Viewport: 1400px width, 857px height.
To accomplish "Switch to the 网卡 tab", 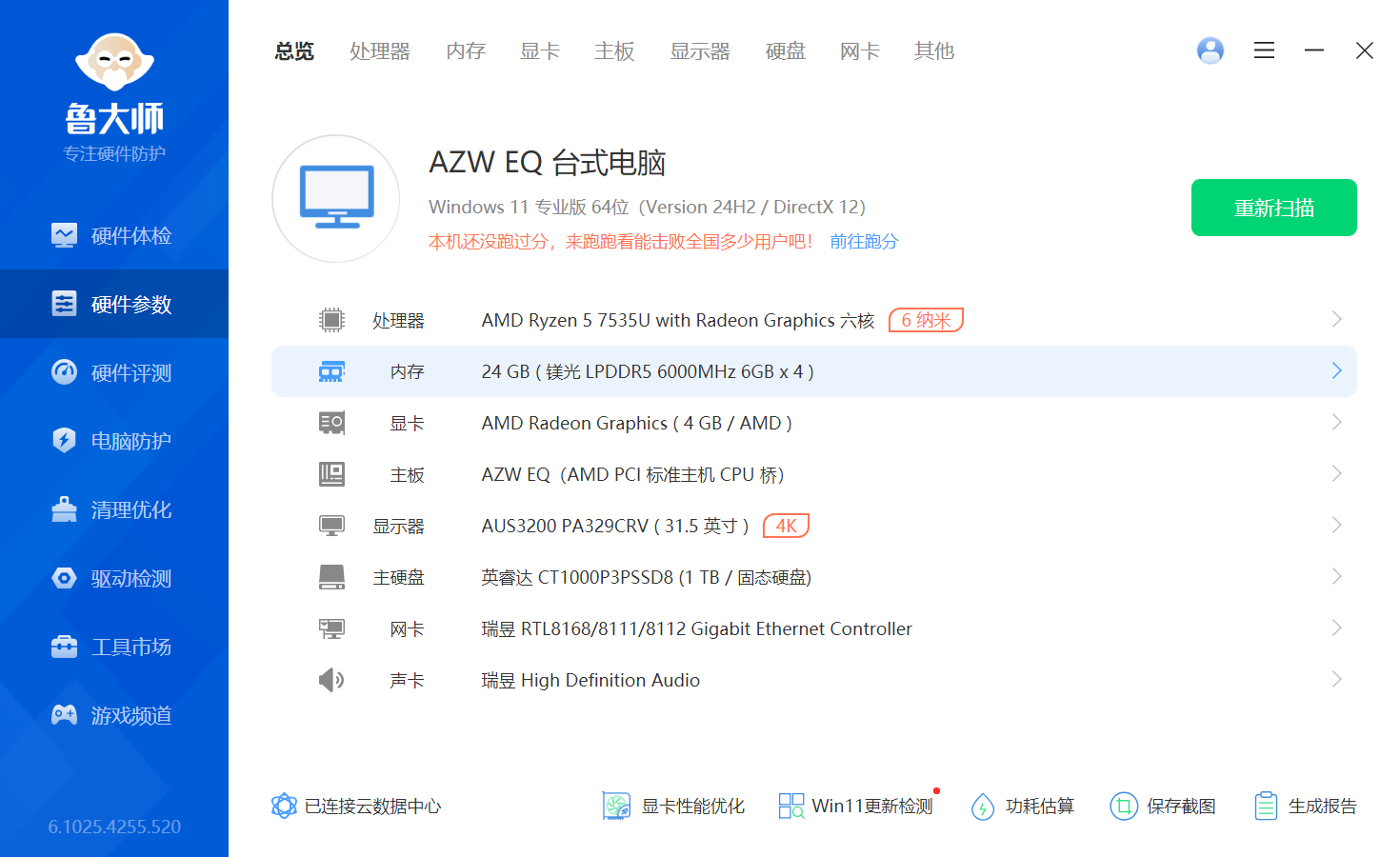I will coord(860,51).
